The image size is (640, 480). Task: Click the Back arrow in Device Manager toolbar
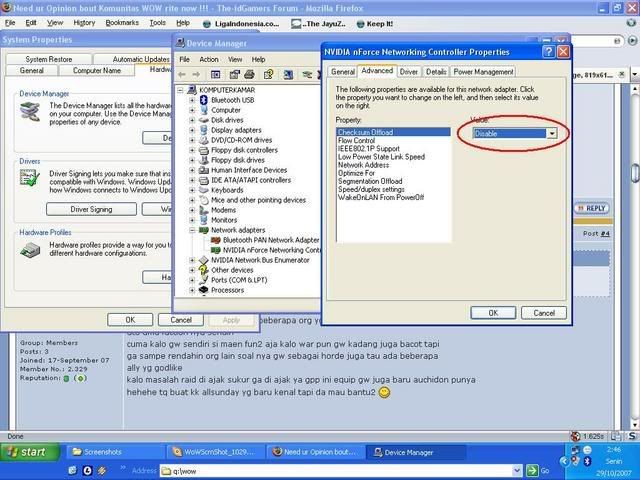(x=182, y=74)
